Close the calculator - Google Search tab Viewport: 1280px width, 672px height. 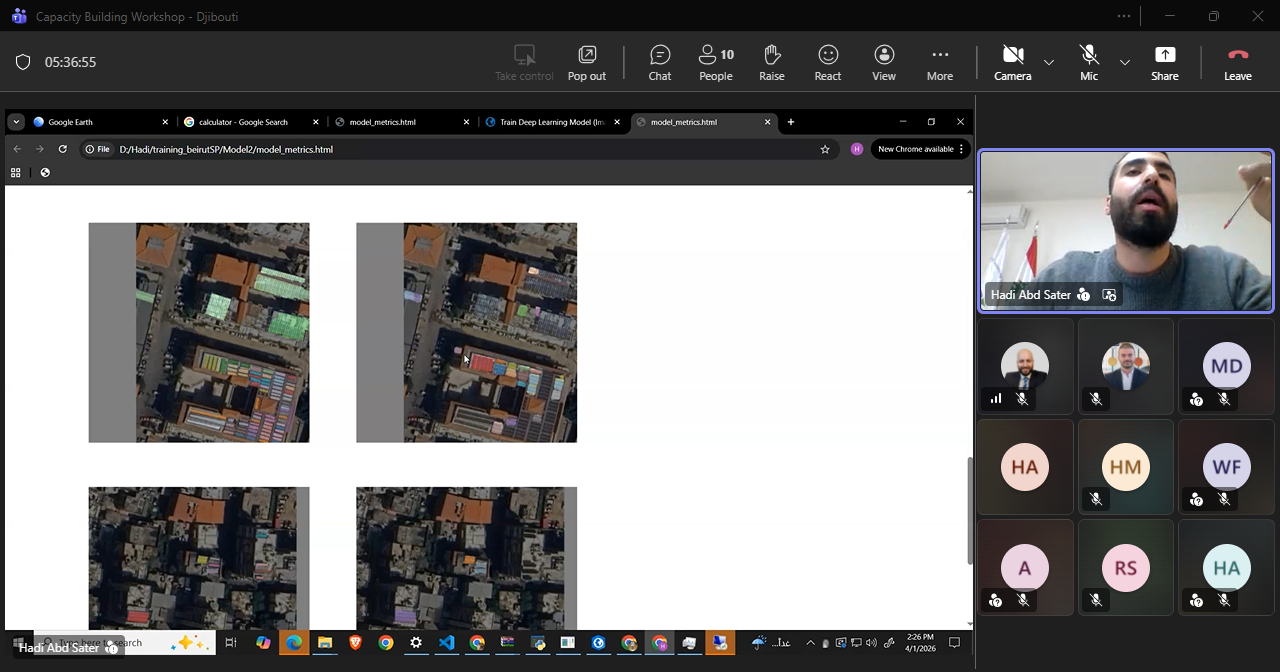point(316,122)
